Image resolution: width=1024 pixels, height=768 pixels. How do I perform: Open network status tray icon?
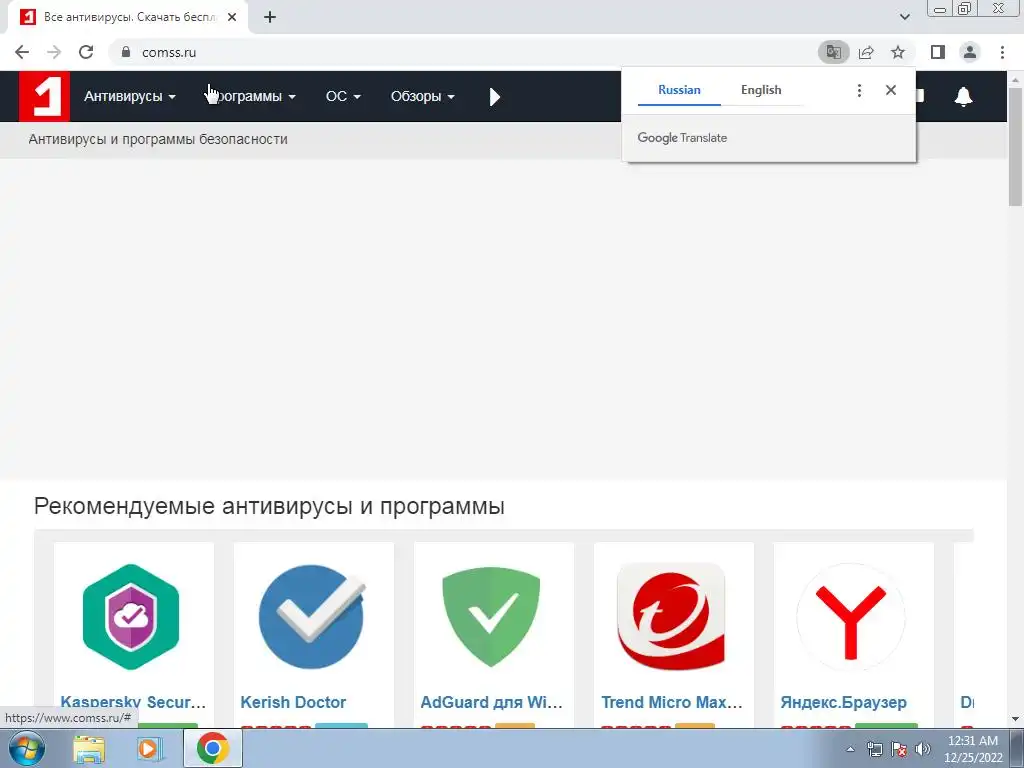(x=874, y=749)
